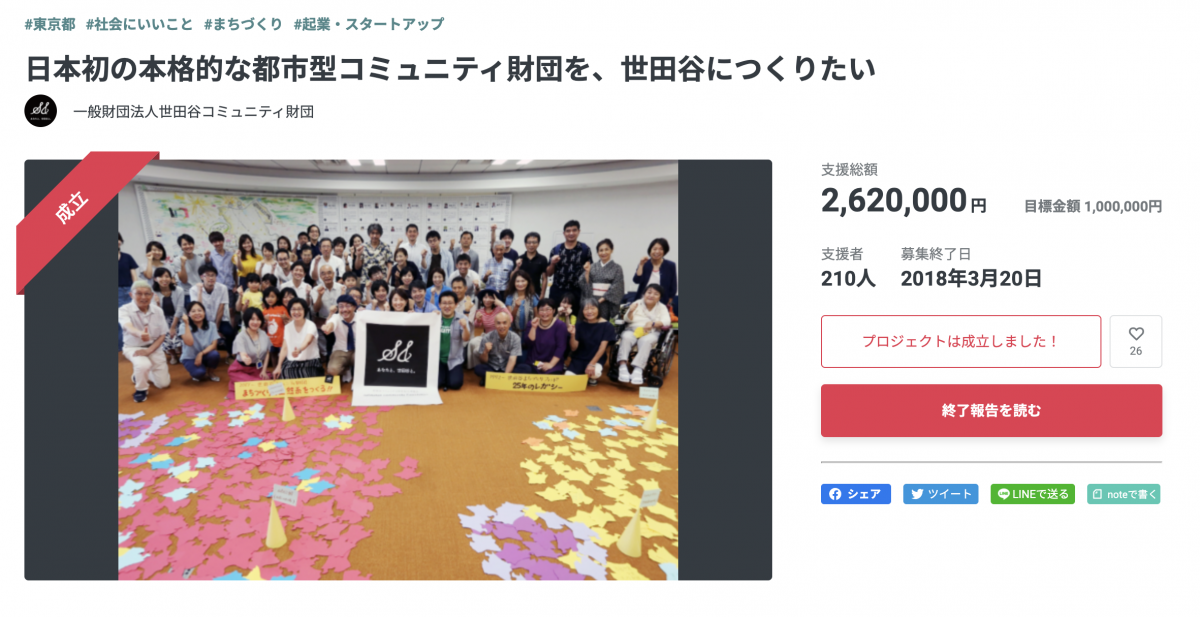This screenshot has height=617, width=1200.
Task: Open the #社会にいいこと hashtag
Action: (x=139, y=24)
